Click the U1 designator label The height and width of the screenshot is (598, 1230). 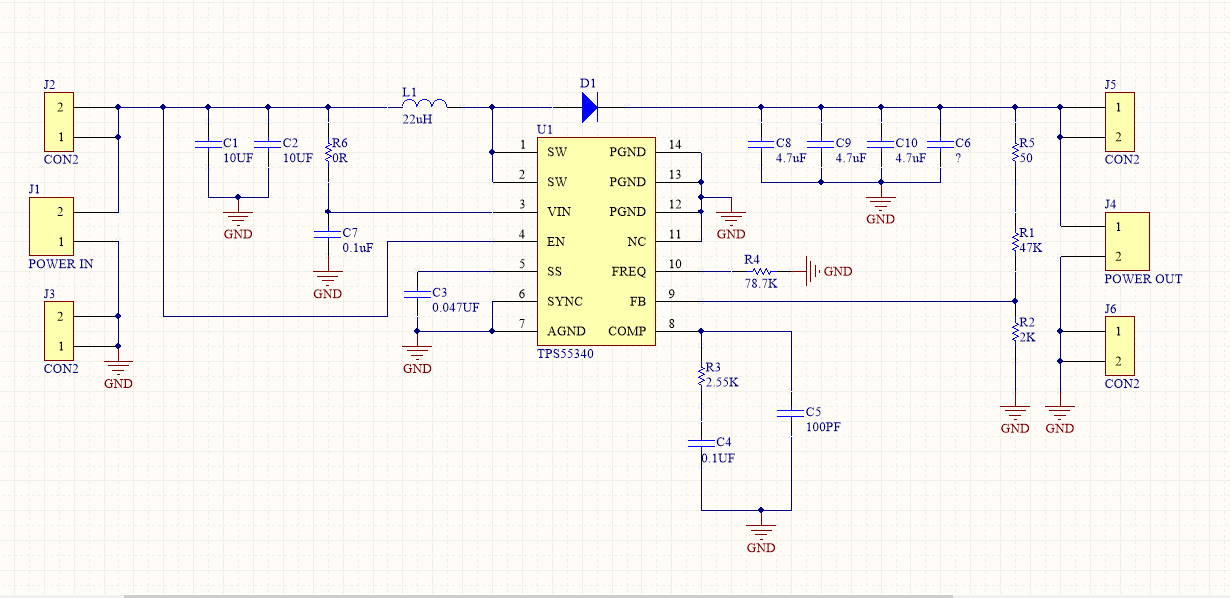pos(544,130)
